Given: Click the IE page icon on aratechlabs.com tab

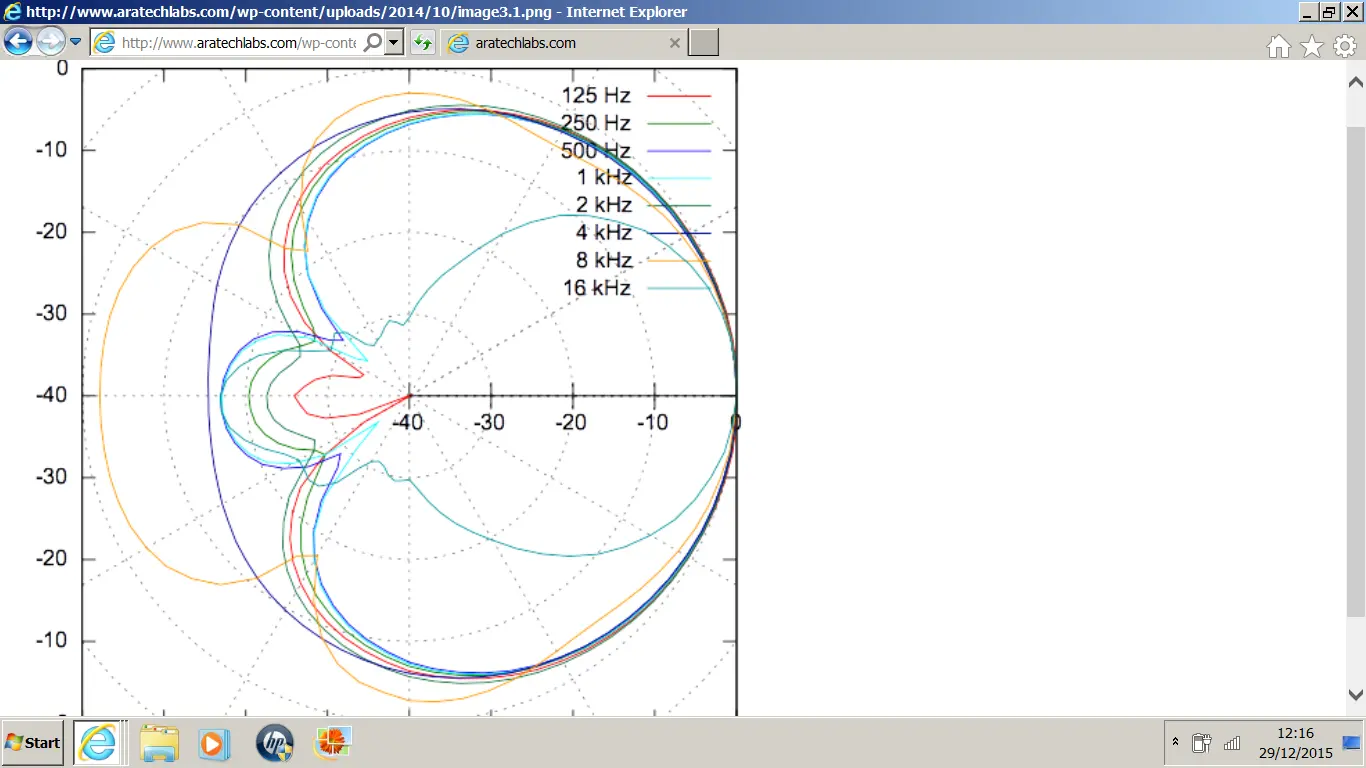Looking at the screenshot, I should tap(459, 43).
